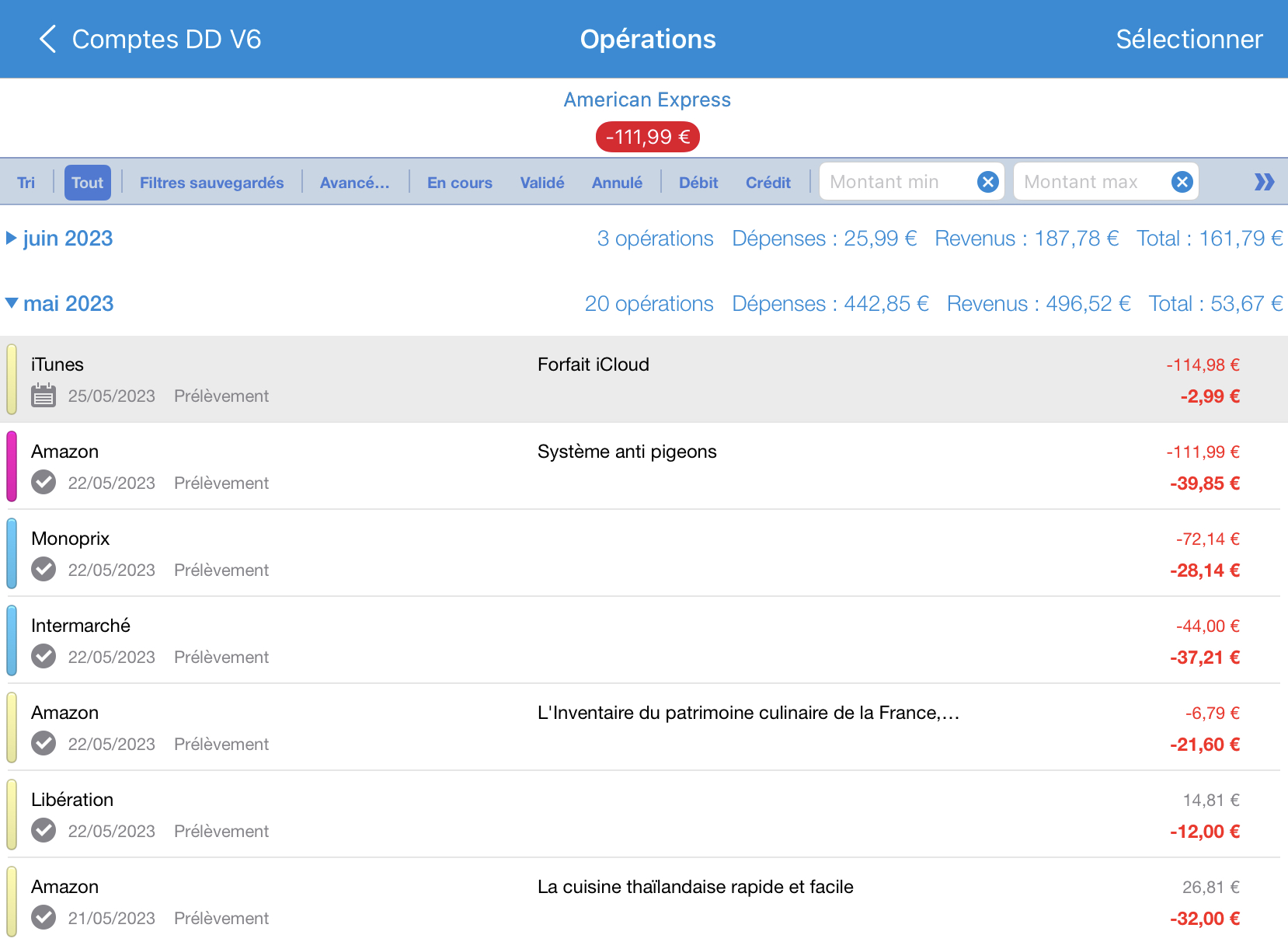Show only Débit operations
Image resolution: width=1288 pixels, height=942 pixels.
click(x=698, y=183)
